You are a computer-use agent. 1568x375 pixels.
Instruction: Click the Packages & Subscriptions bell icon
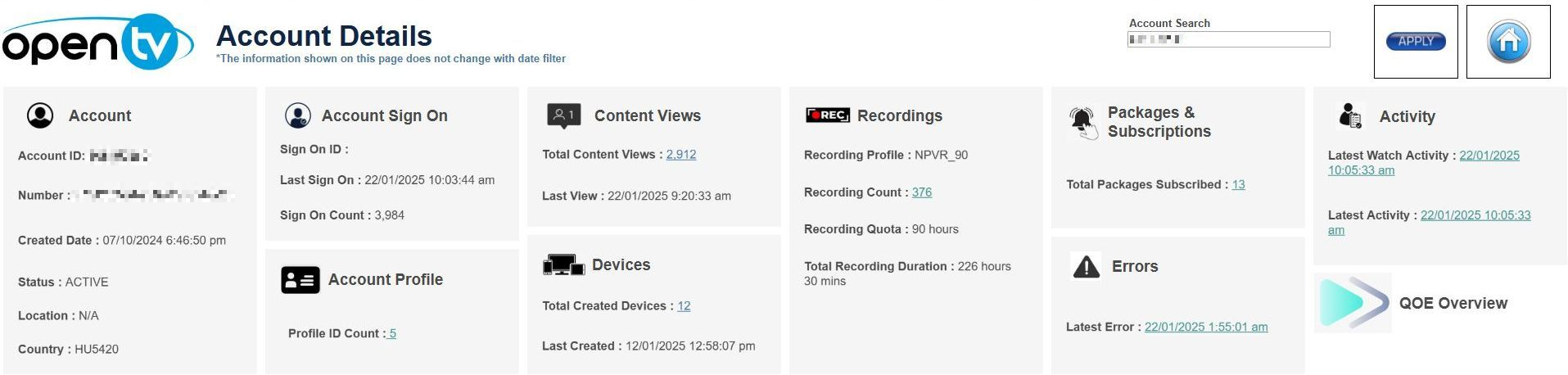click(x=1083, y=122)
